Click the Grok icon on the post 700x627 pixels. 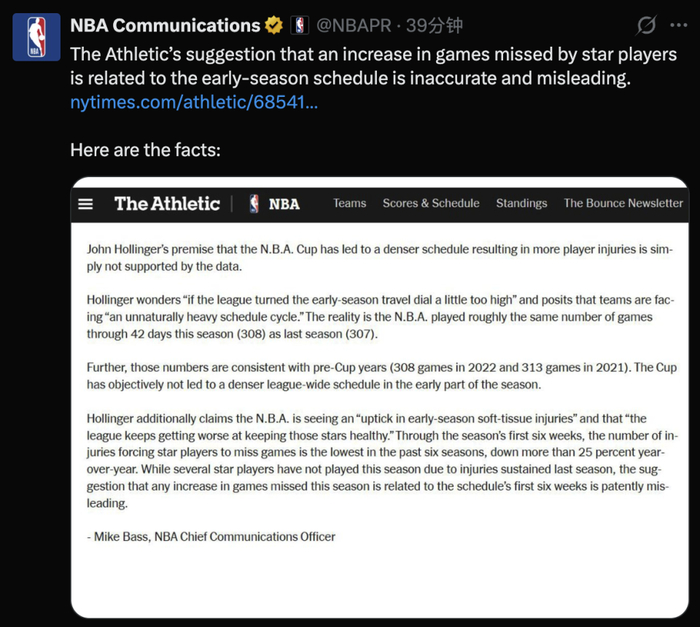(x=646, y=26)
